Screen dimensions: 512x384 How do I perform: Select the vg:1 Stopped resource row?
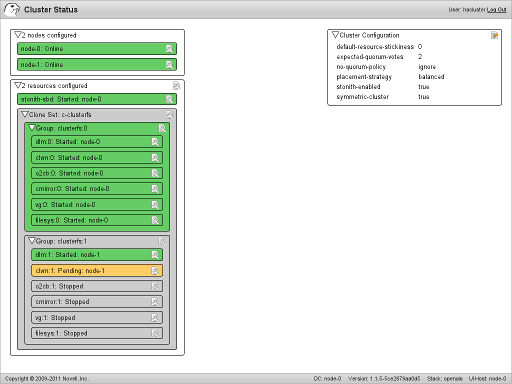(97, 318)
